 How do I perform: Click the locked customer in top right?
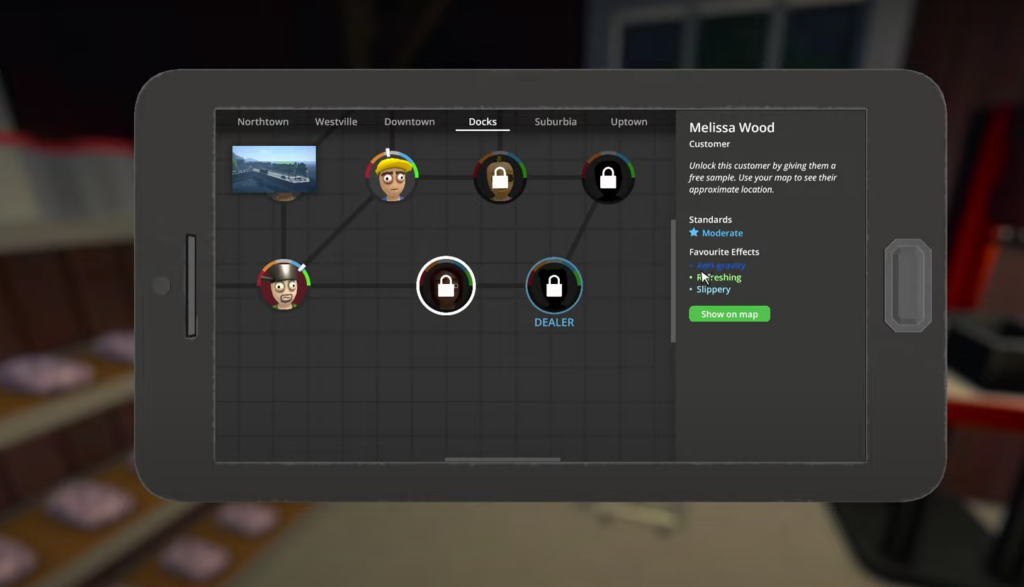point(608,177)
